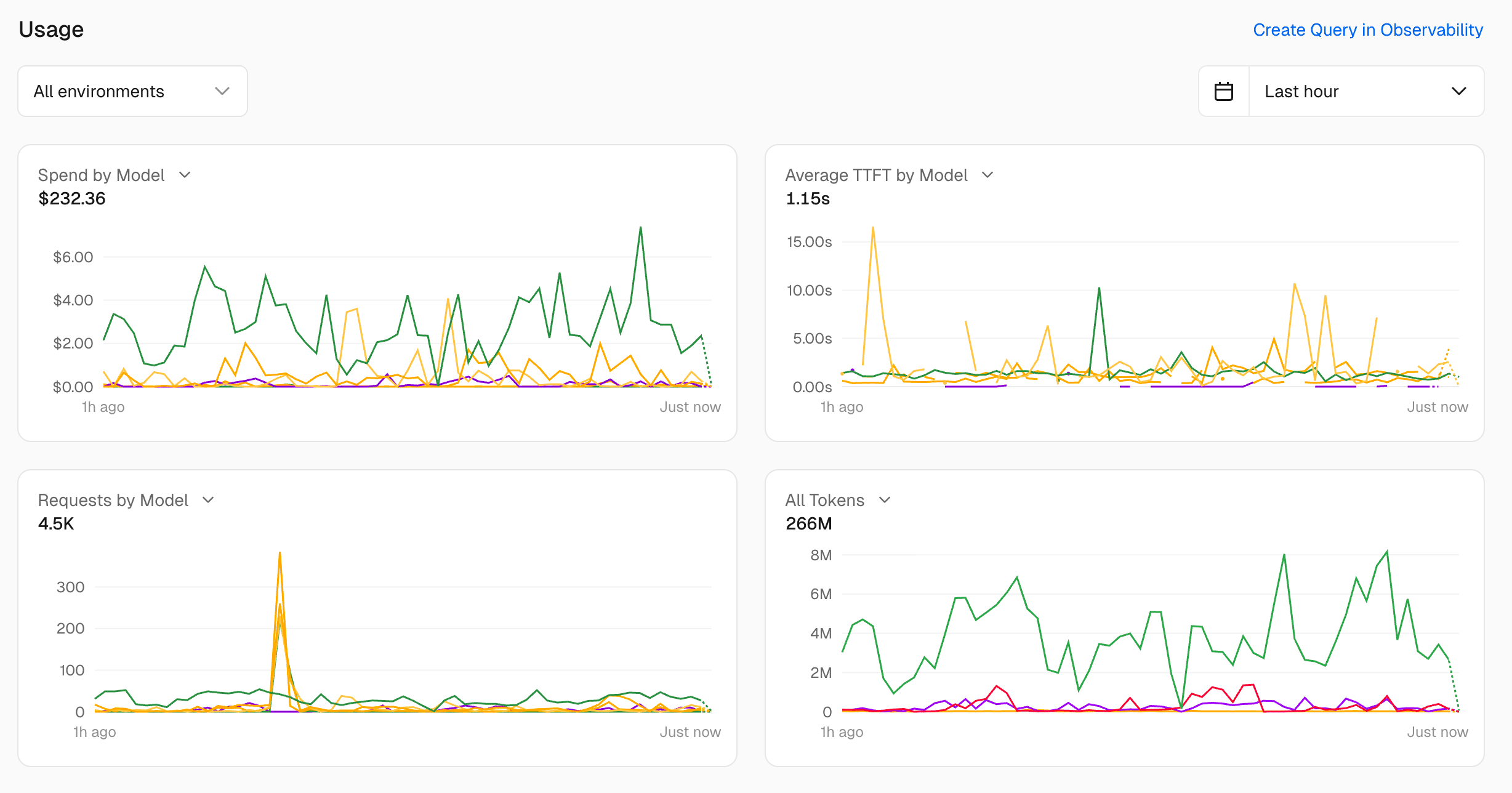Screen dimensions: 1512x793
Task: Click the orange peak in Requests by Model chart
Action: (x=280, y=554)
